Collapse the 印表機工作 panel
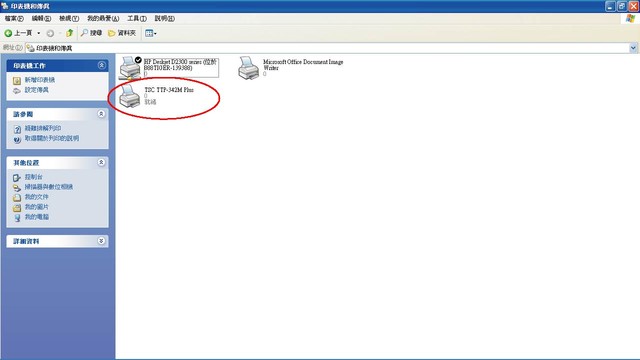The width and height of the screenshot is (640, 360). point(102,65)
